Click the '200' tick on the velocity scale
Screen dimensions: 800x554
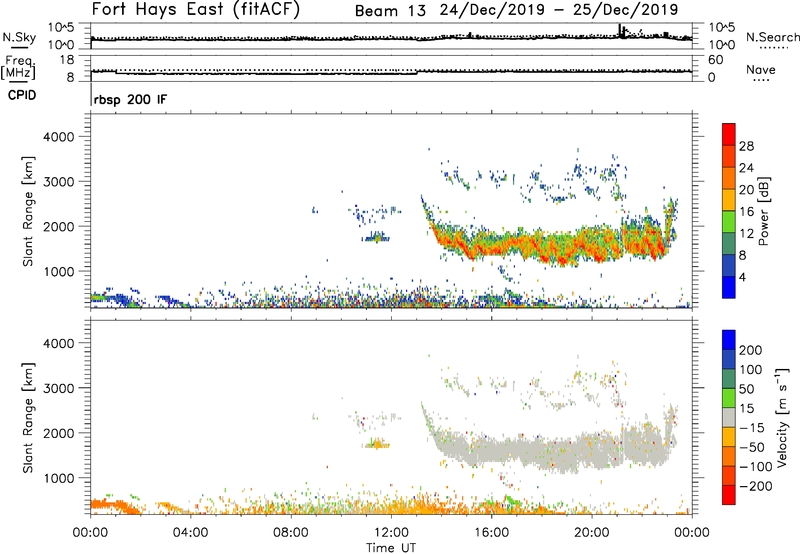tap(751, 350)
